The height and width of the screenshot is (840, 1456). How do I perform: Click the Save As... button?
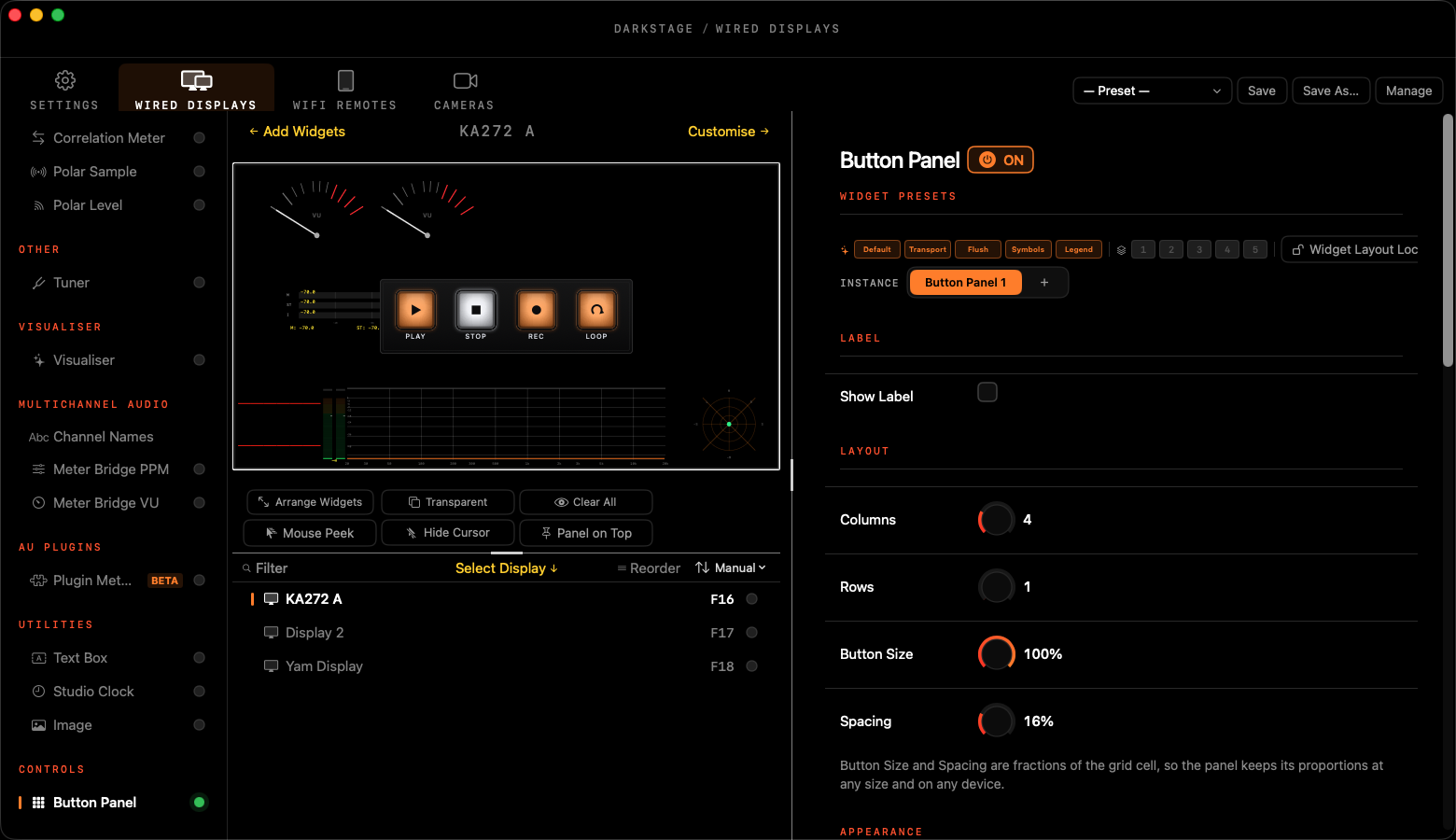(1331, 91)
